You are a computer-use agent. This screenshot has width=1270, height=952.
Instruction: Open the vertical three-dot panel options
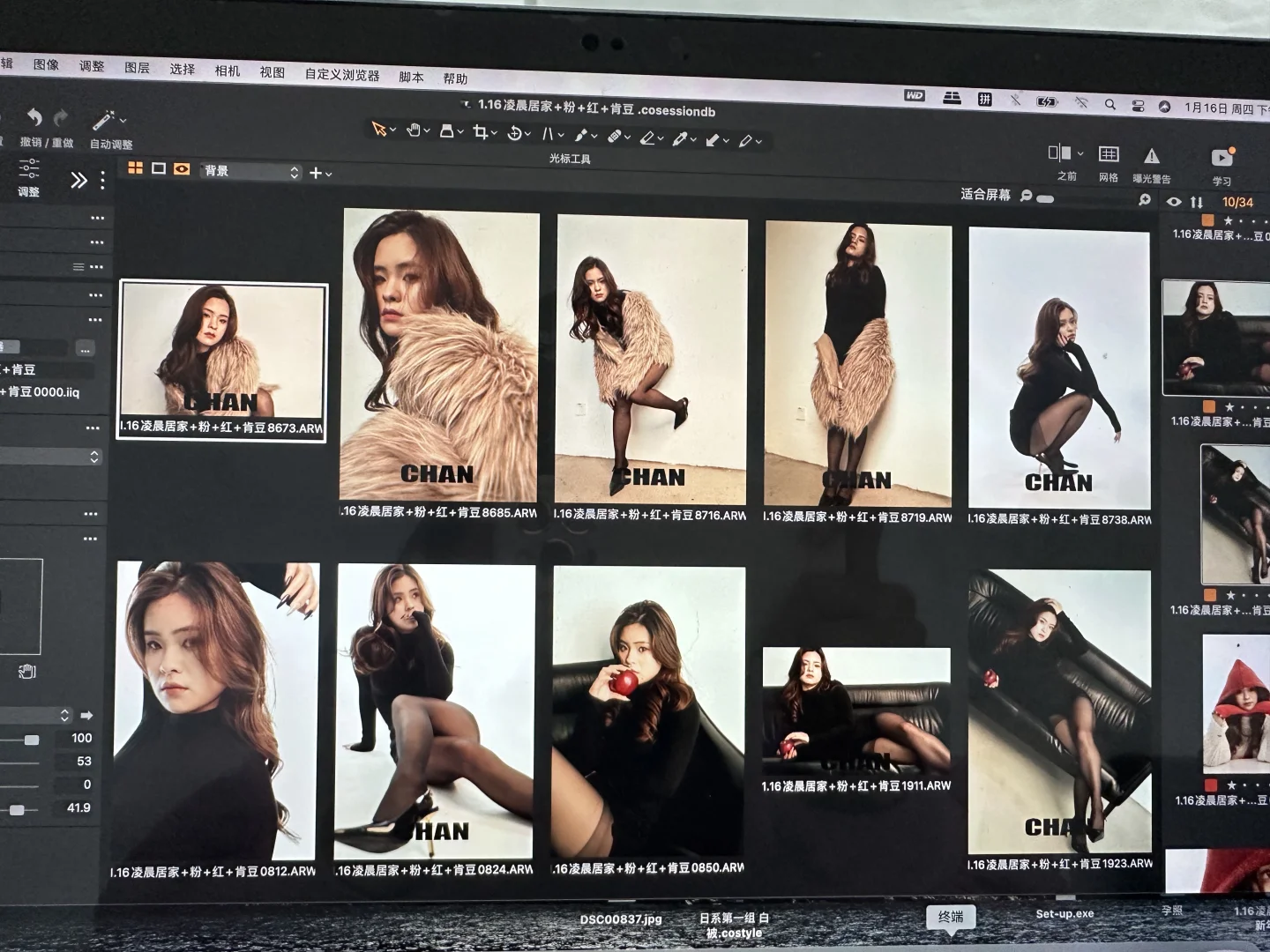pyautogui.click(x=102, y=181)
